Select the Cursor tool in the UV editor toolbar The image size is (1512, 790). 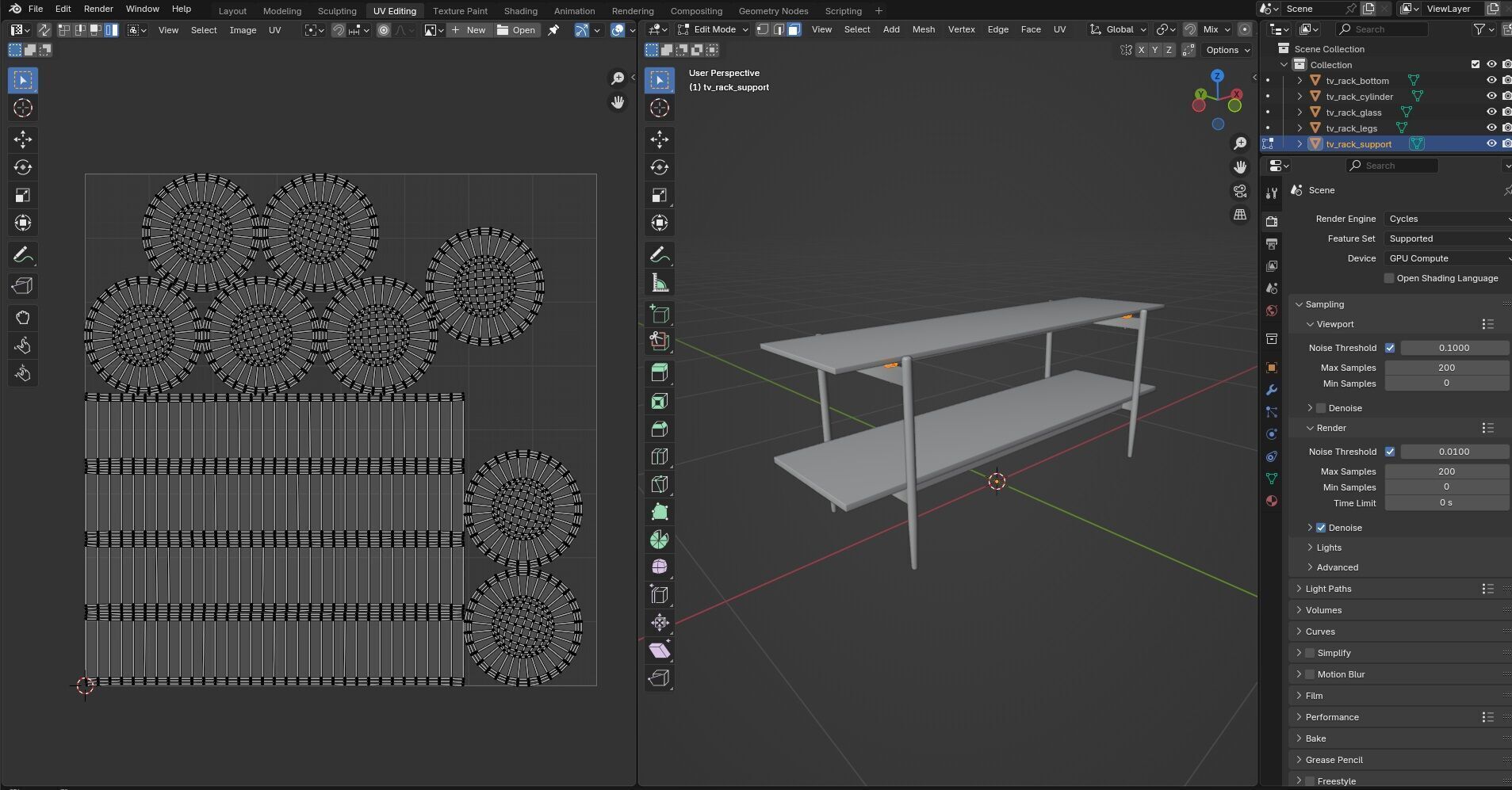tap(23, 109)
